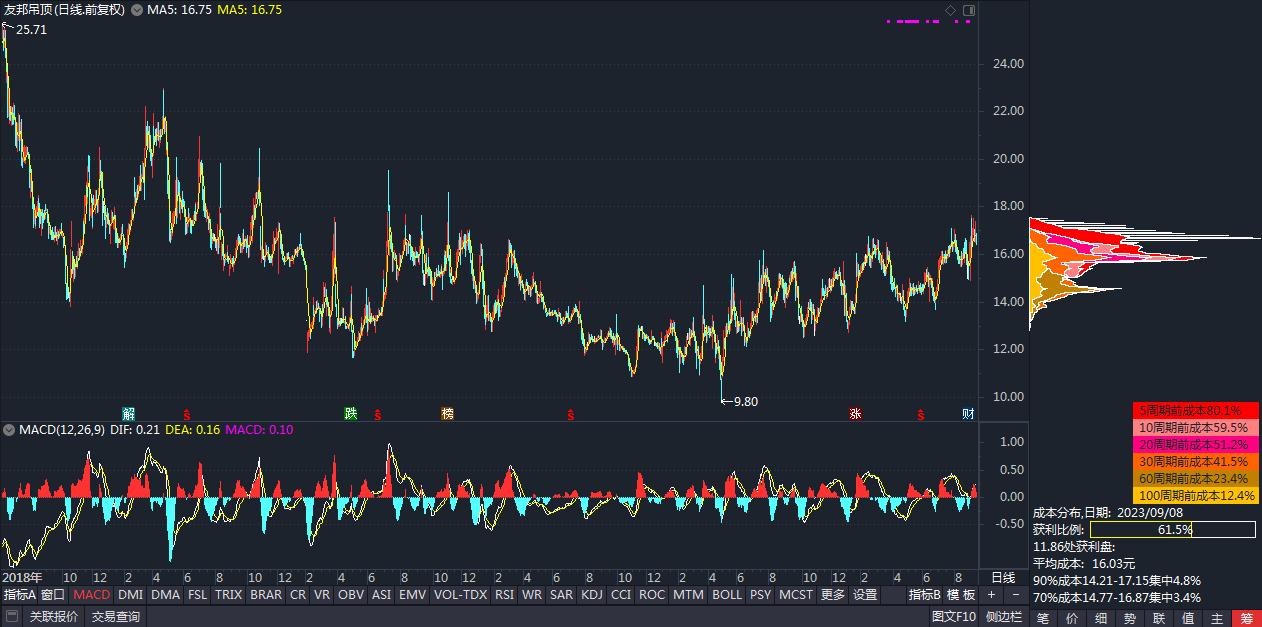The image size is (1262, 627).
Task: Select the BOLL indicator tab
Action: [x=726, y=595]
